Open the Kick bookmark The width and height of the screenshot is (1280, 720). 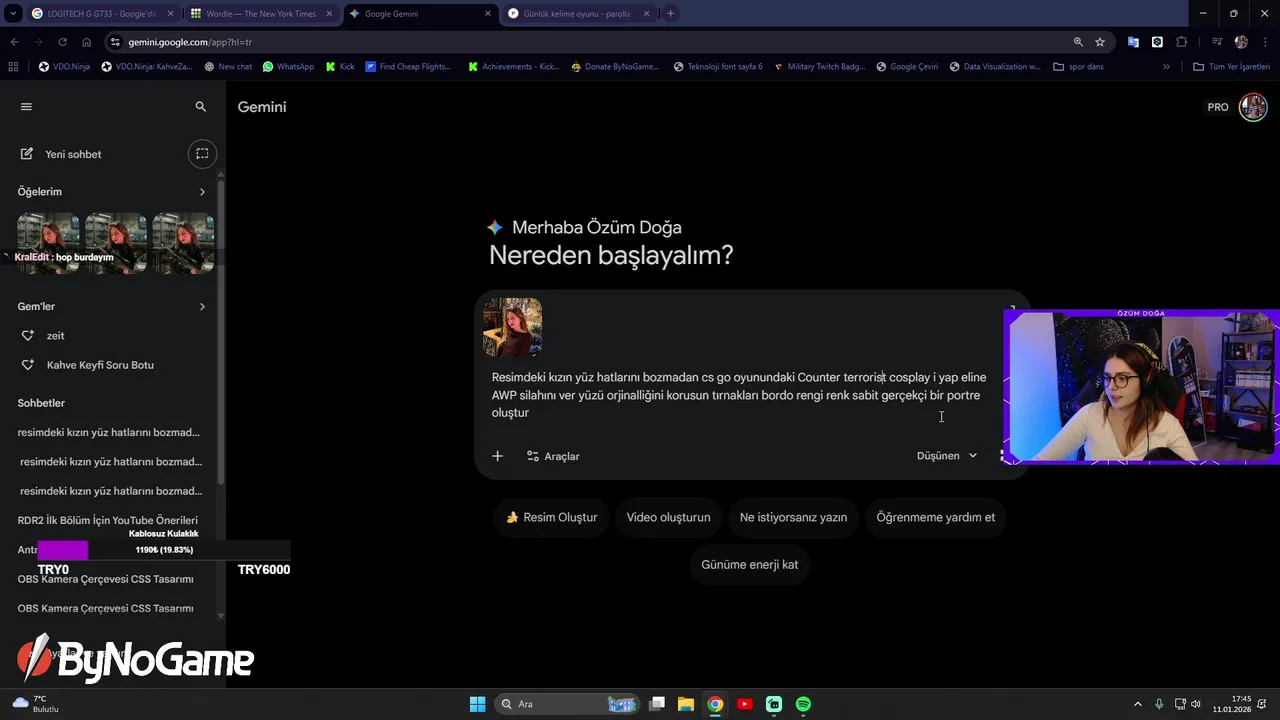click(x=340, y=67)
